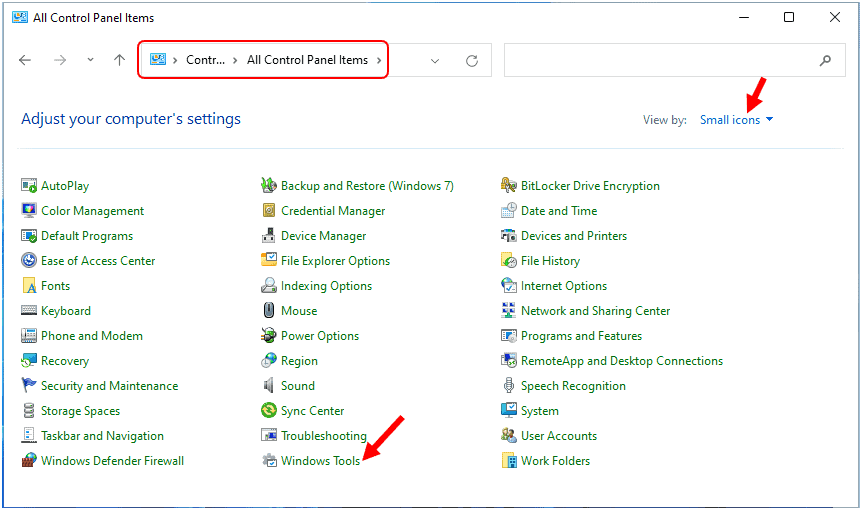Expand the chevron before Contr... in the address path

[x=175, y=60]
